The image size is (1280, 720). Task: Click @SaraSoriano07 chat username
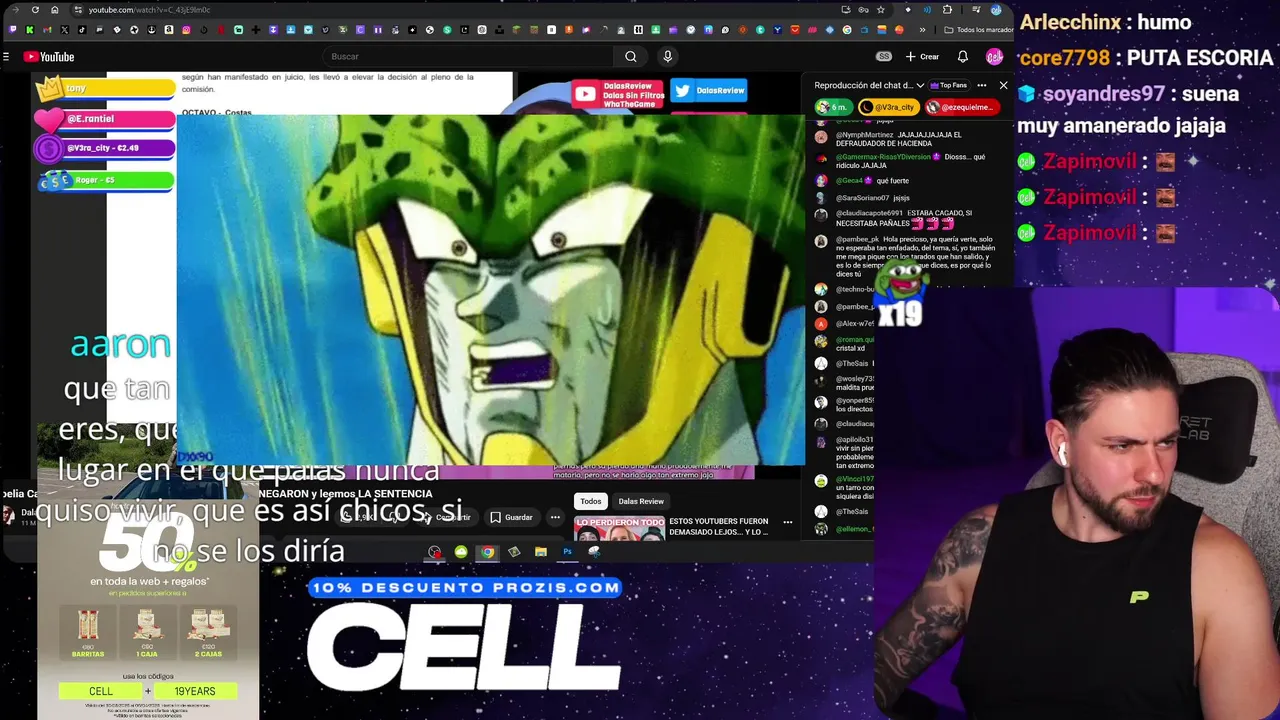coord(862,198)
